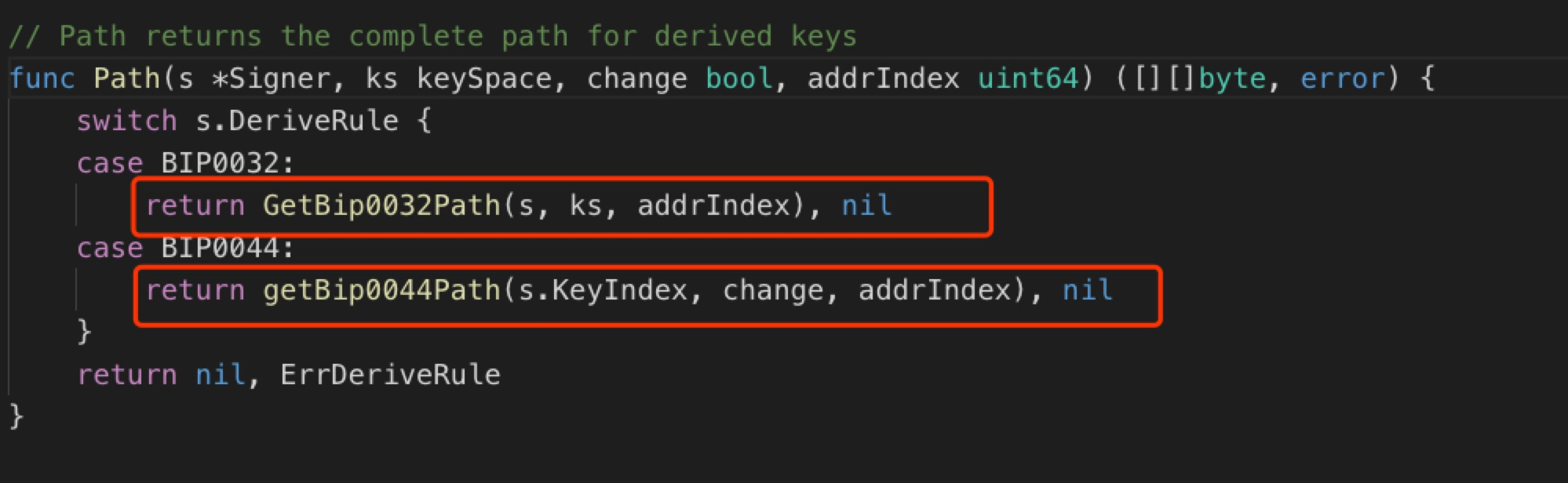The height and width of the screenshot is (483, 1568).
Task: Click the func keyword in Path declaration
Action: [x=42, y=78]
